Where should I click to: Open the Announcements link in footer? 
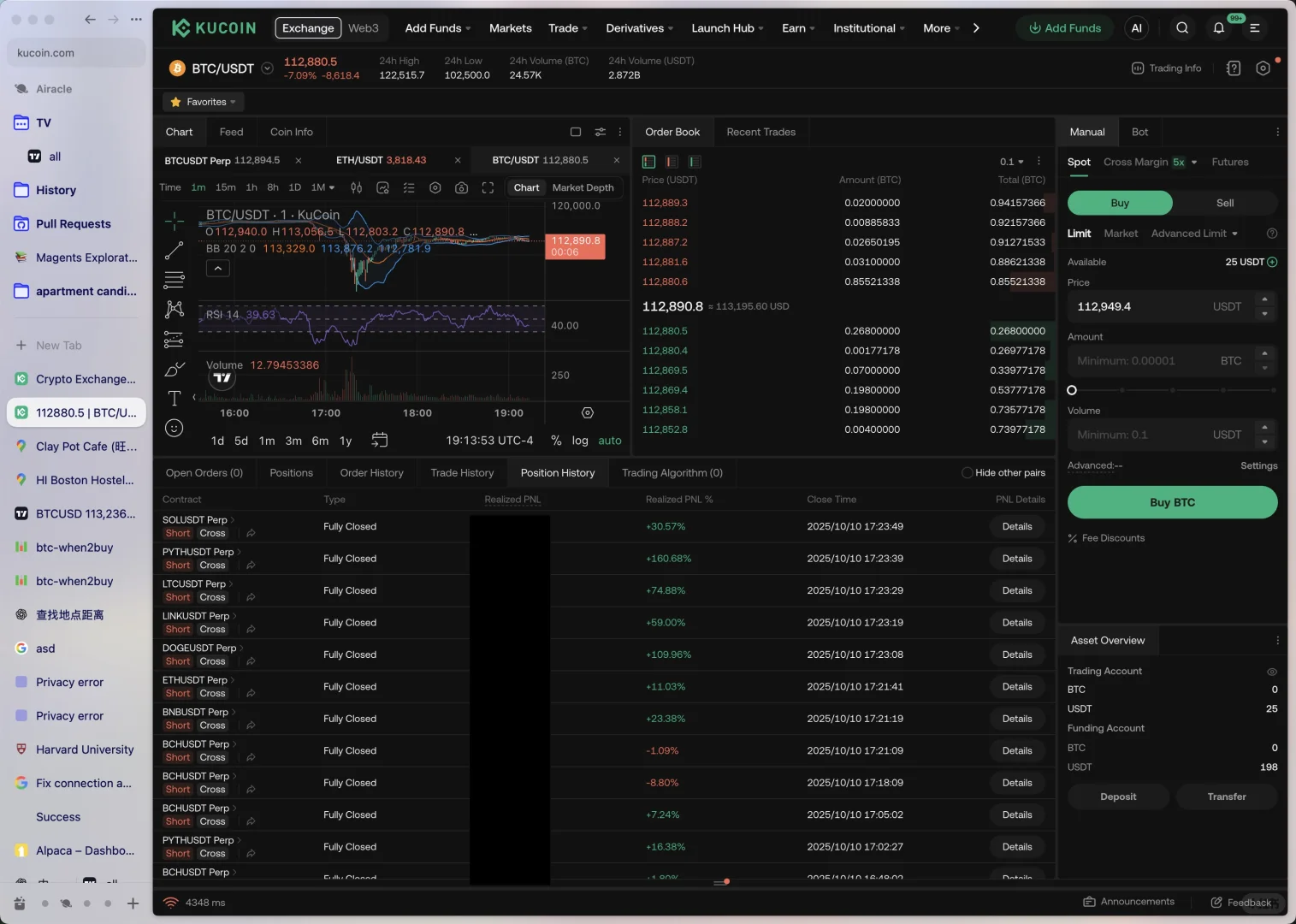click(1129, 902)
